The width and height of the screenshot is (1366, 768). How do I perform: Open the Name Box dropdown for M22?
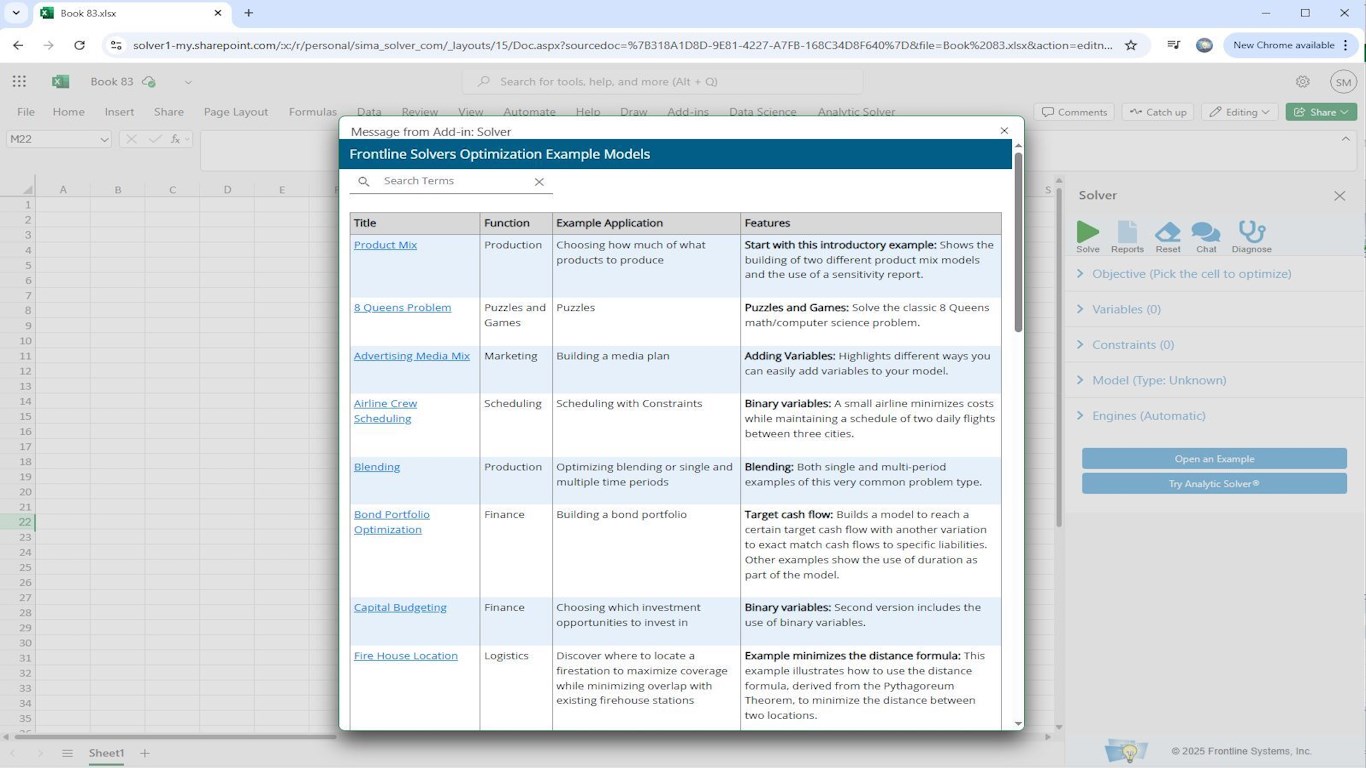[104, 140]
